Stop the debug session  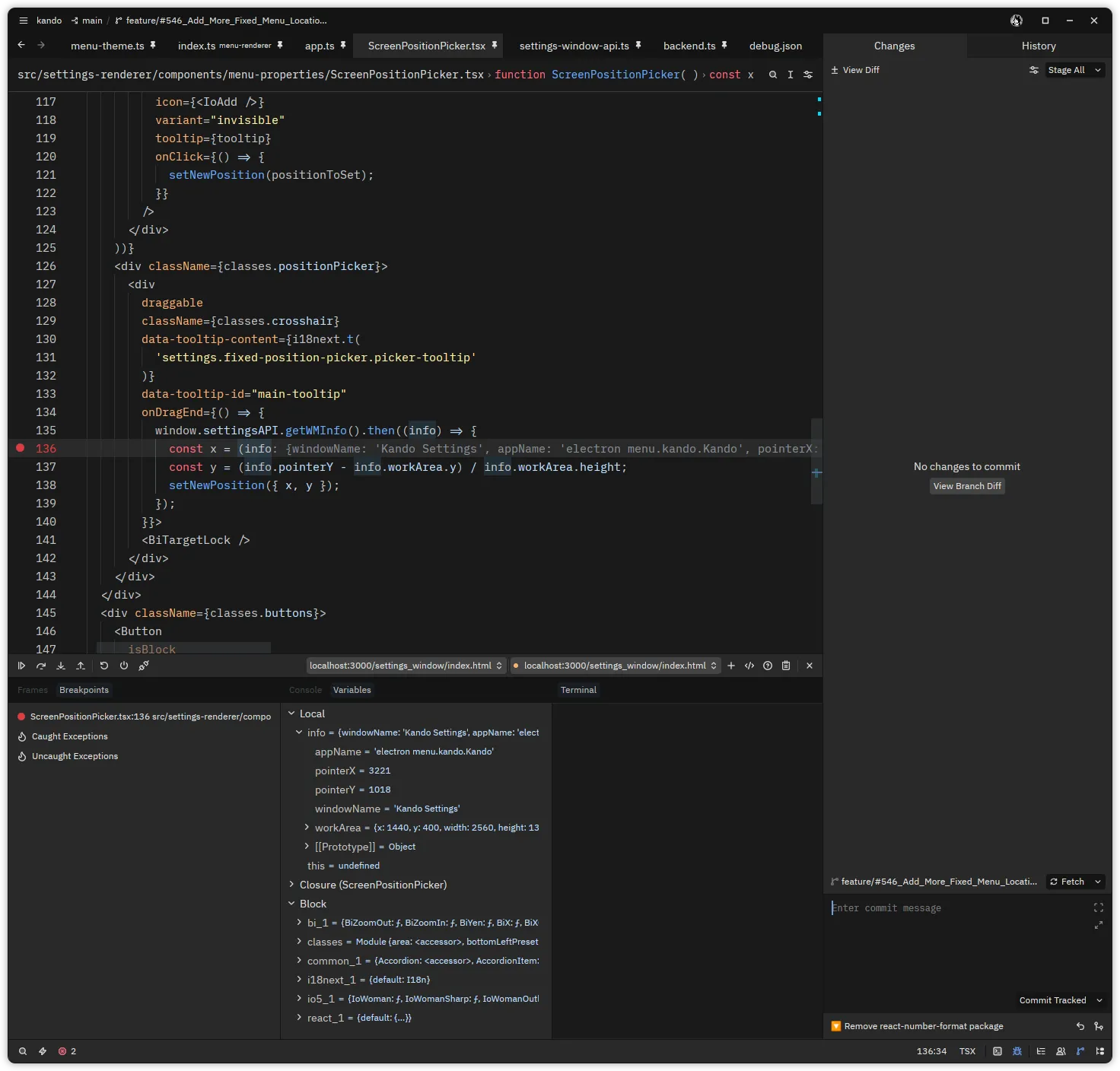[x=124, y=666]
